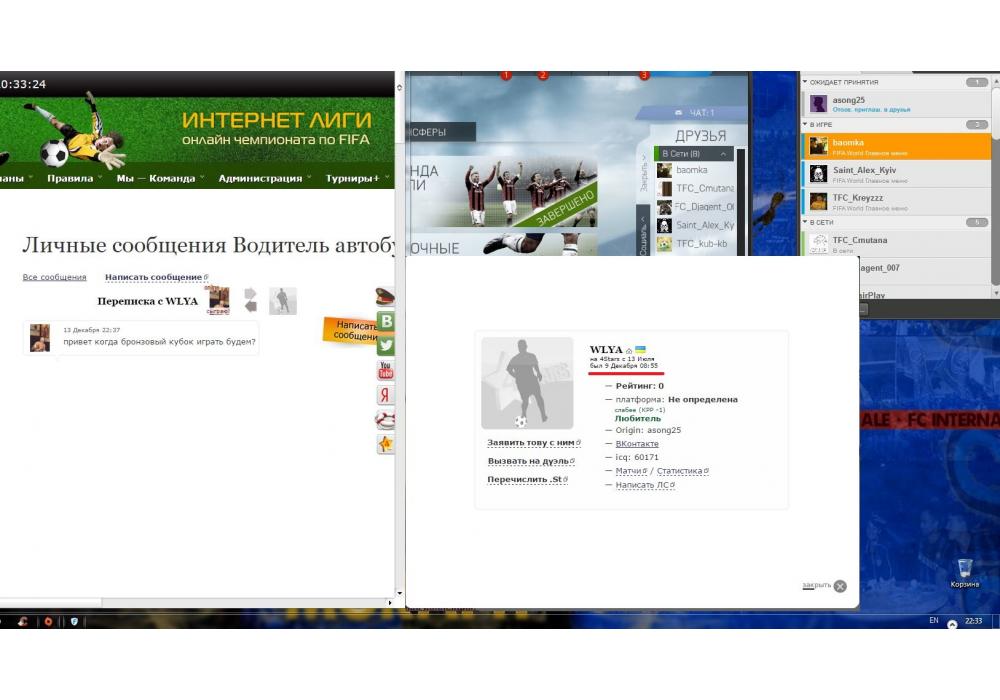1000x700 pixels.
Task: Click the 'Написать сообщение' link
Action: pos(154,277)
